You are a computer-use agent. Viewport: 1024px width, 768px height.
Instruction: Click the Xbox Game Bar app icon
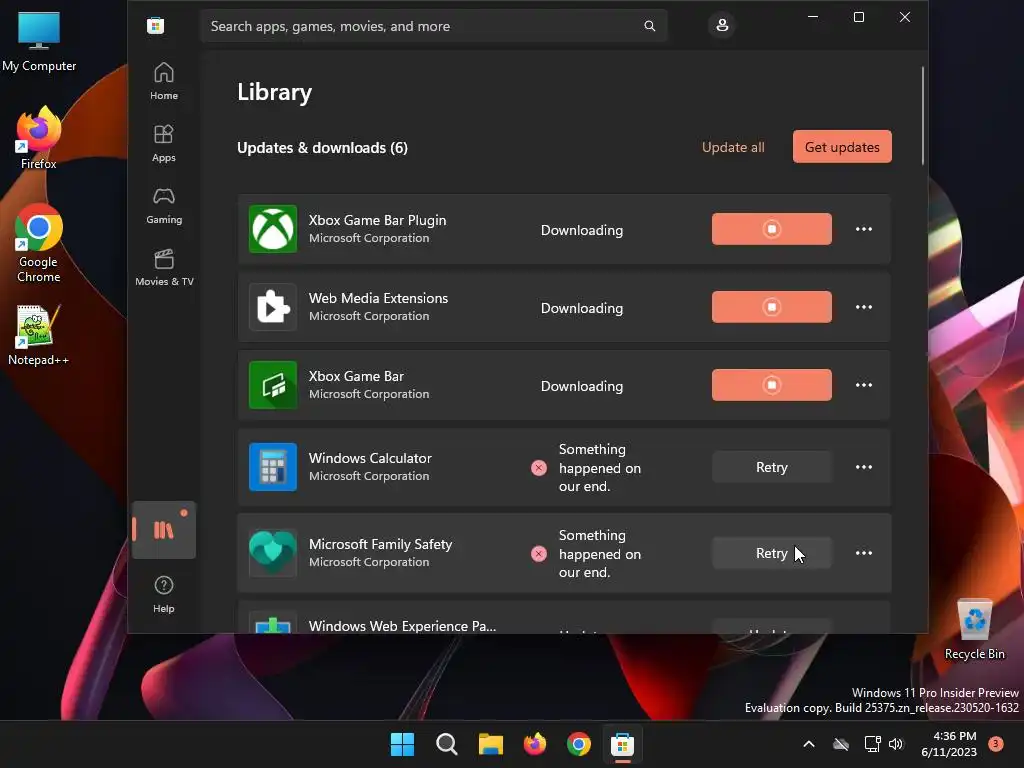click(x=273, y=385)
